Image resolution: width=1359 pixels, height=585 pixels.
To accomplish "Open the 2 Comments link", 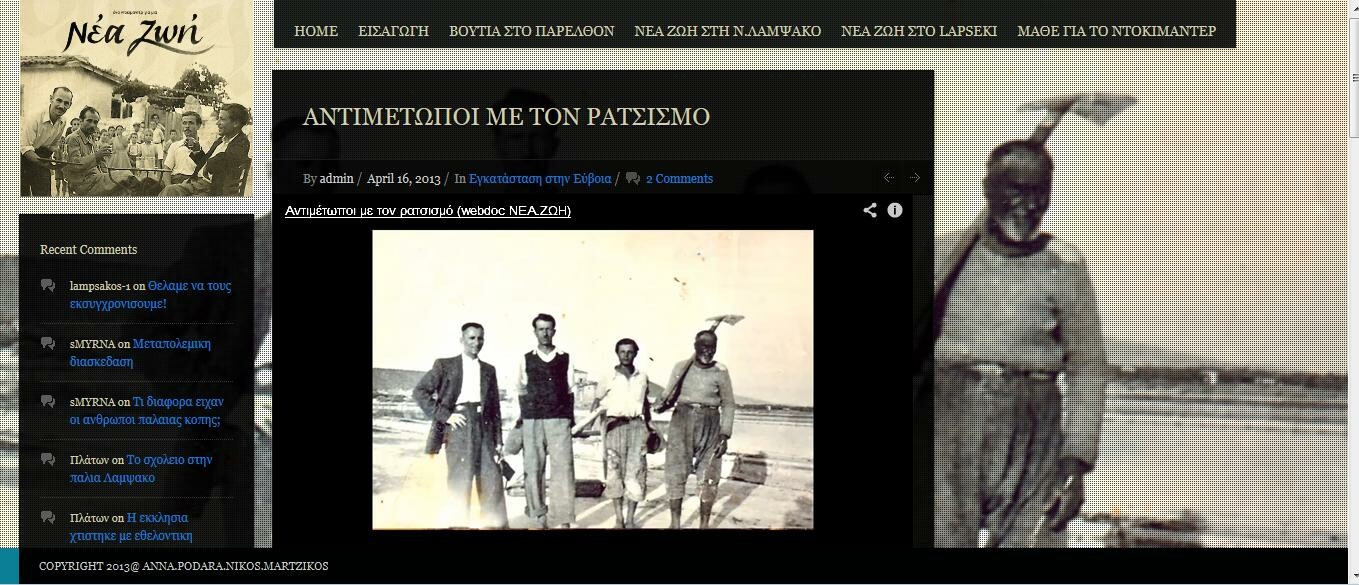I will 679,179.
